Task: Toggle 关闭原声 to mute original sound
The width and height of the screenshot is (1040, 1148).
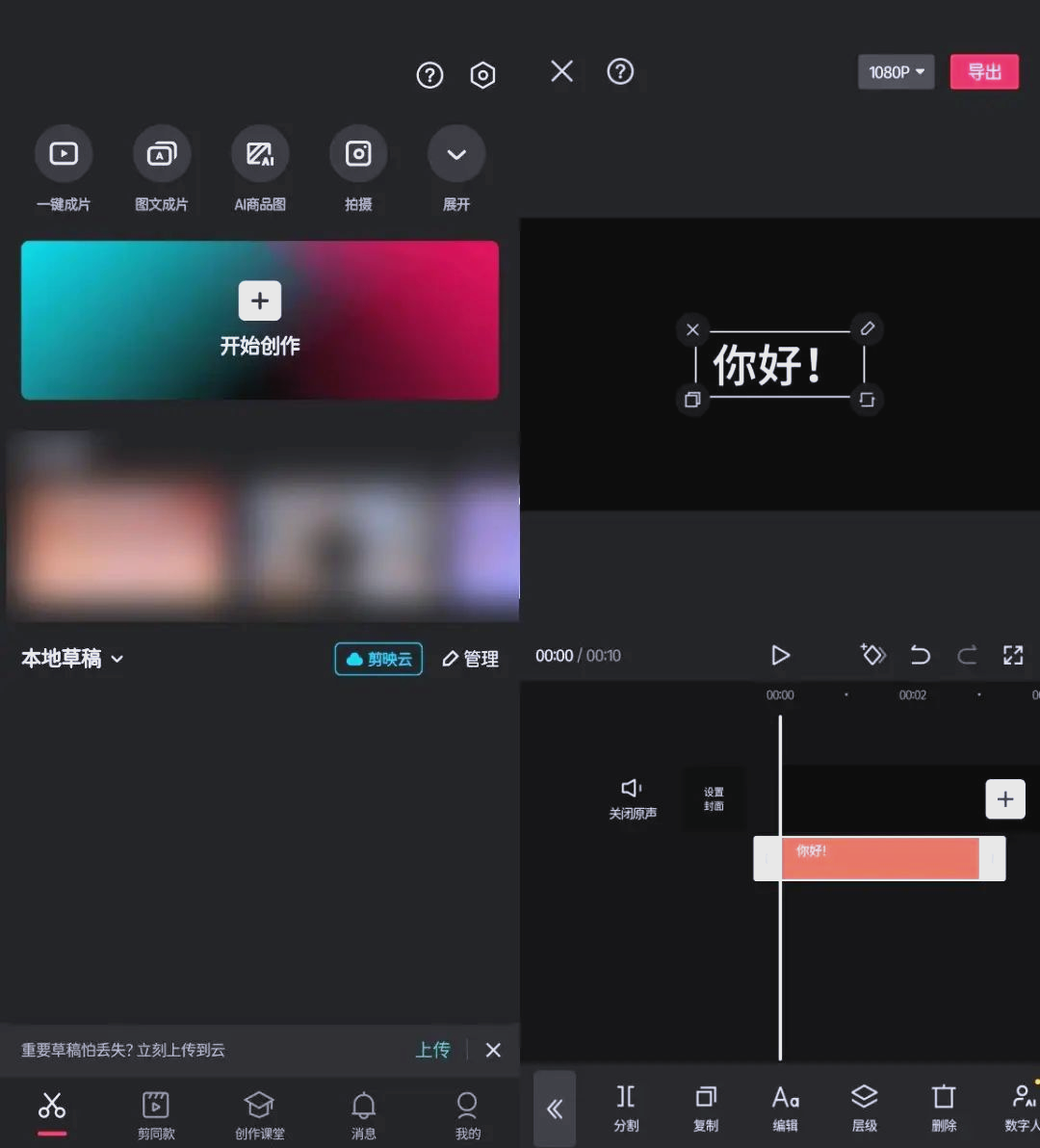Action: pos(633,799)
